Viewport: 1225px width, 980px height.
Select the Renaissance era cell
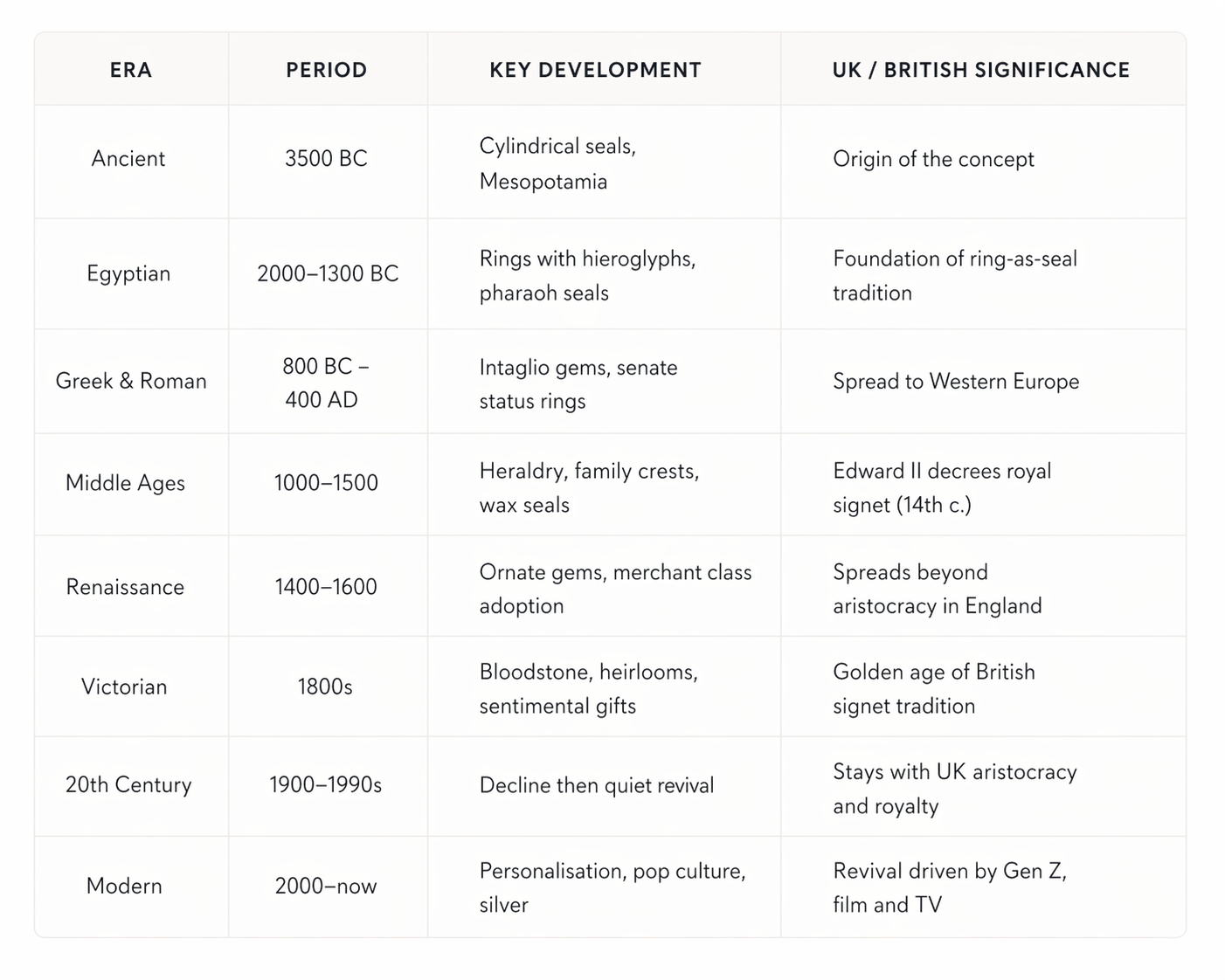(125, 587)
